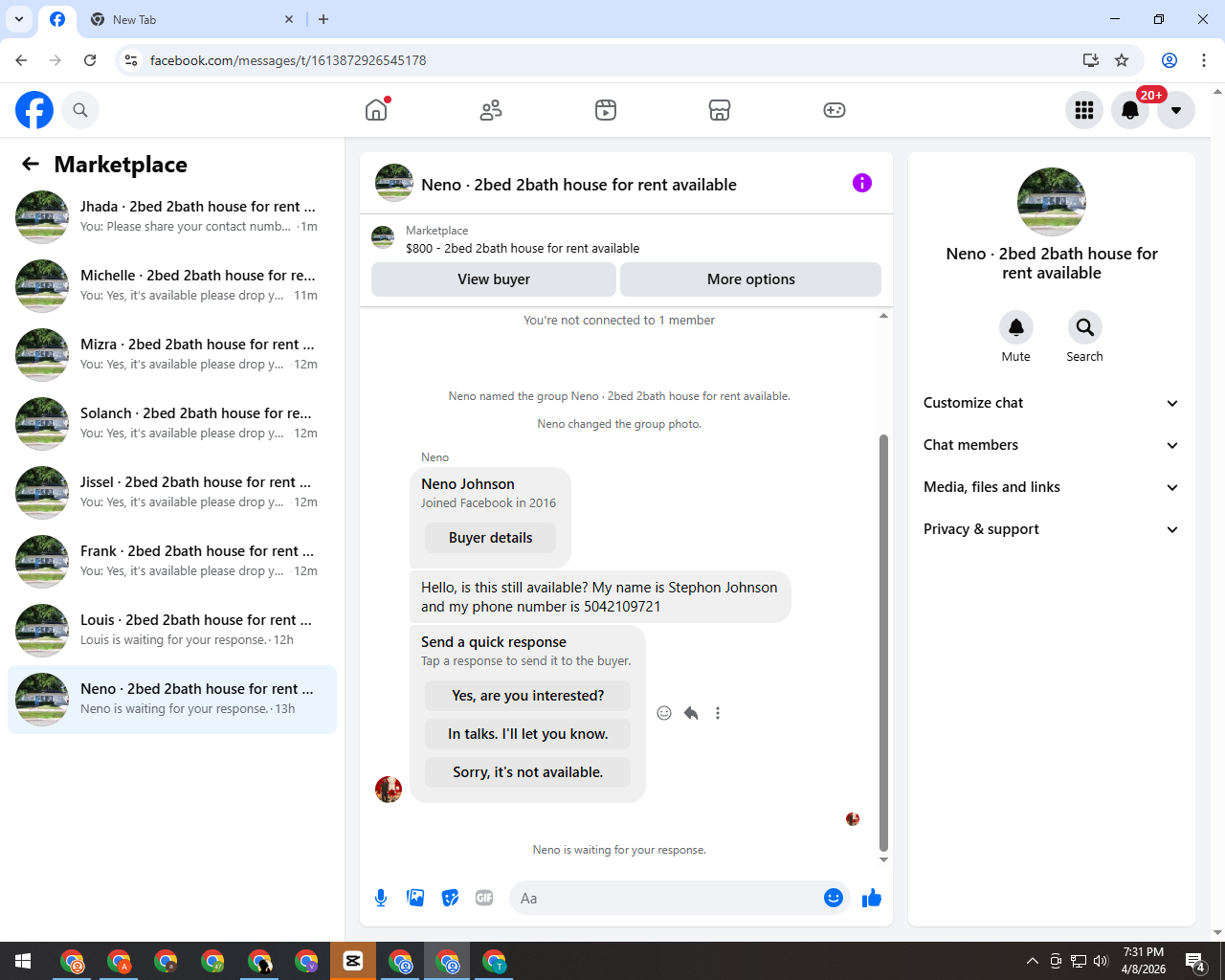Viewport: 1225px width, 980px height.
Task: Click view site information icon in address bar
Action: point(131,60)
